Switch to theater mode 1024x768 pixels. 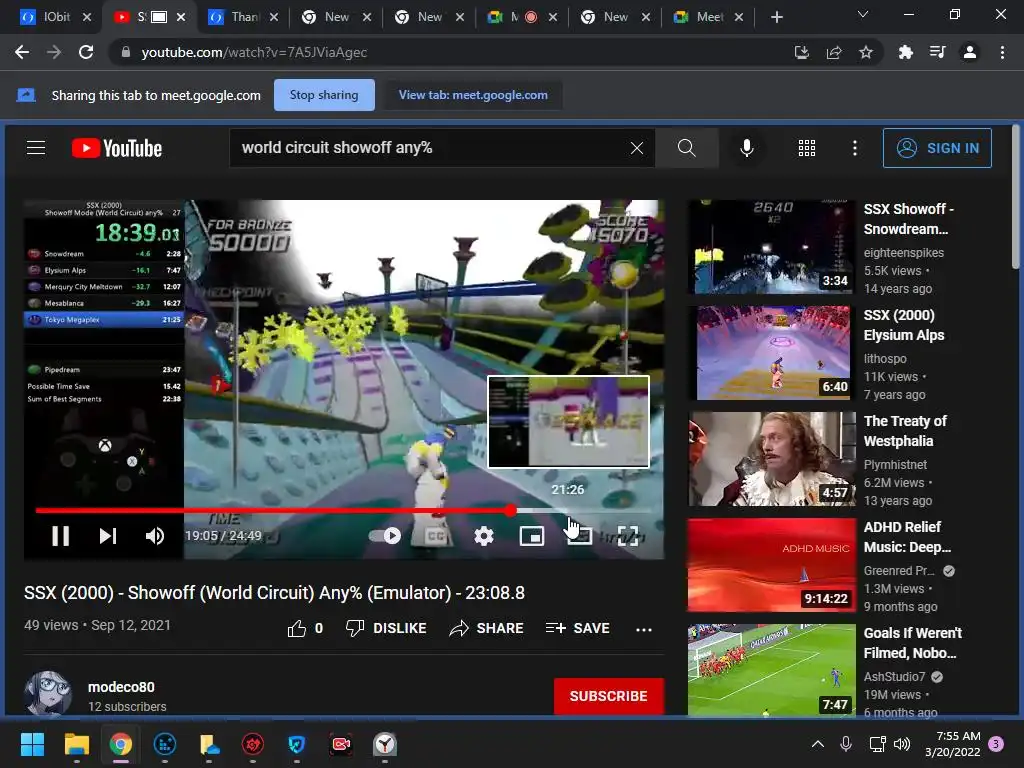coord(580,536)
